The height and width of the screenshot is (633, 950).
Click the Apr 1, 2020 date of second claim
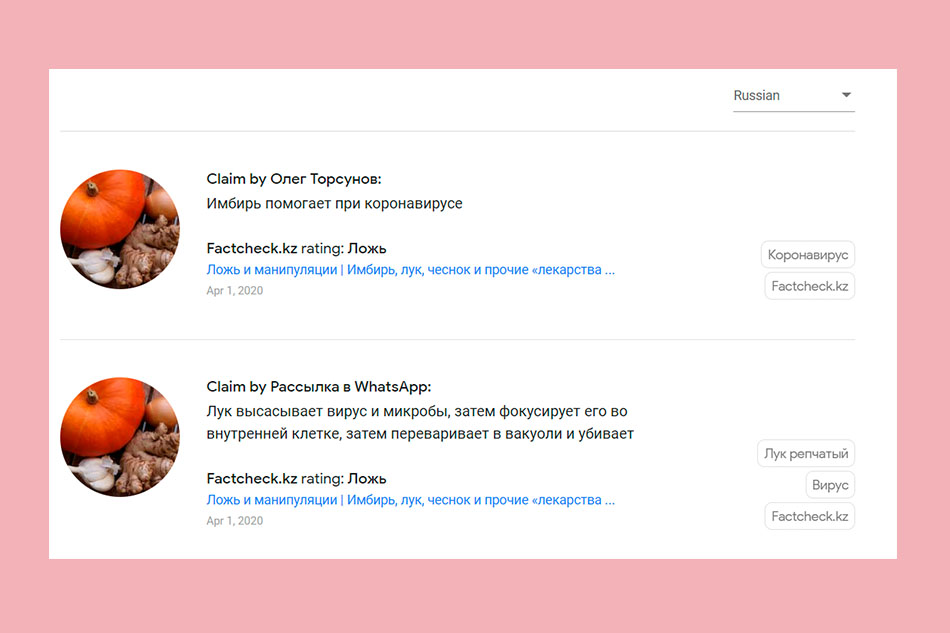coord(234,521)
